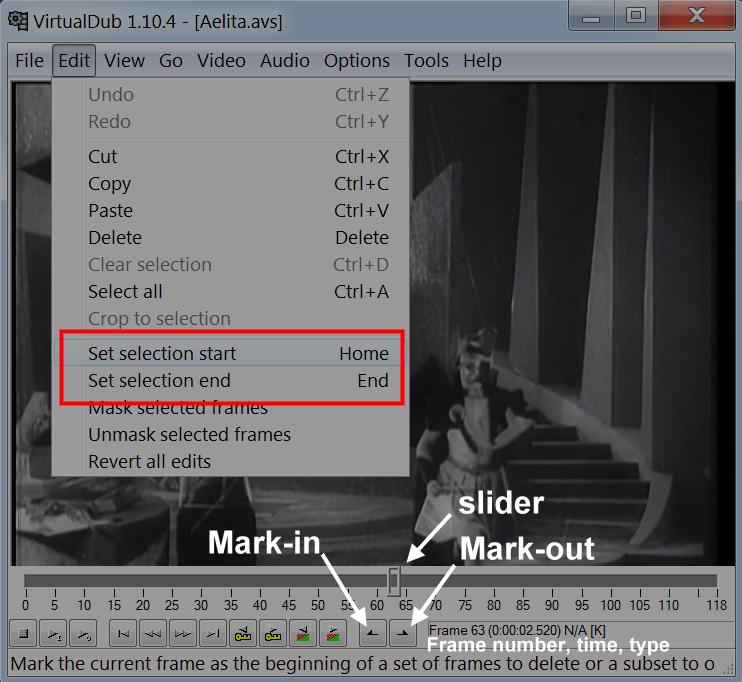Jump to the start of the video
This screenshot has height=682, width=742.
click(123, 633)
